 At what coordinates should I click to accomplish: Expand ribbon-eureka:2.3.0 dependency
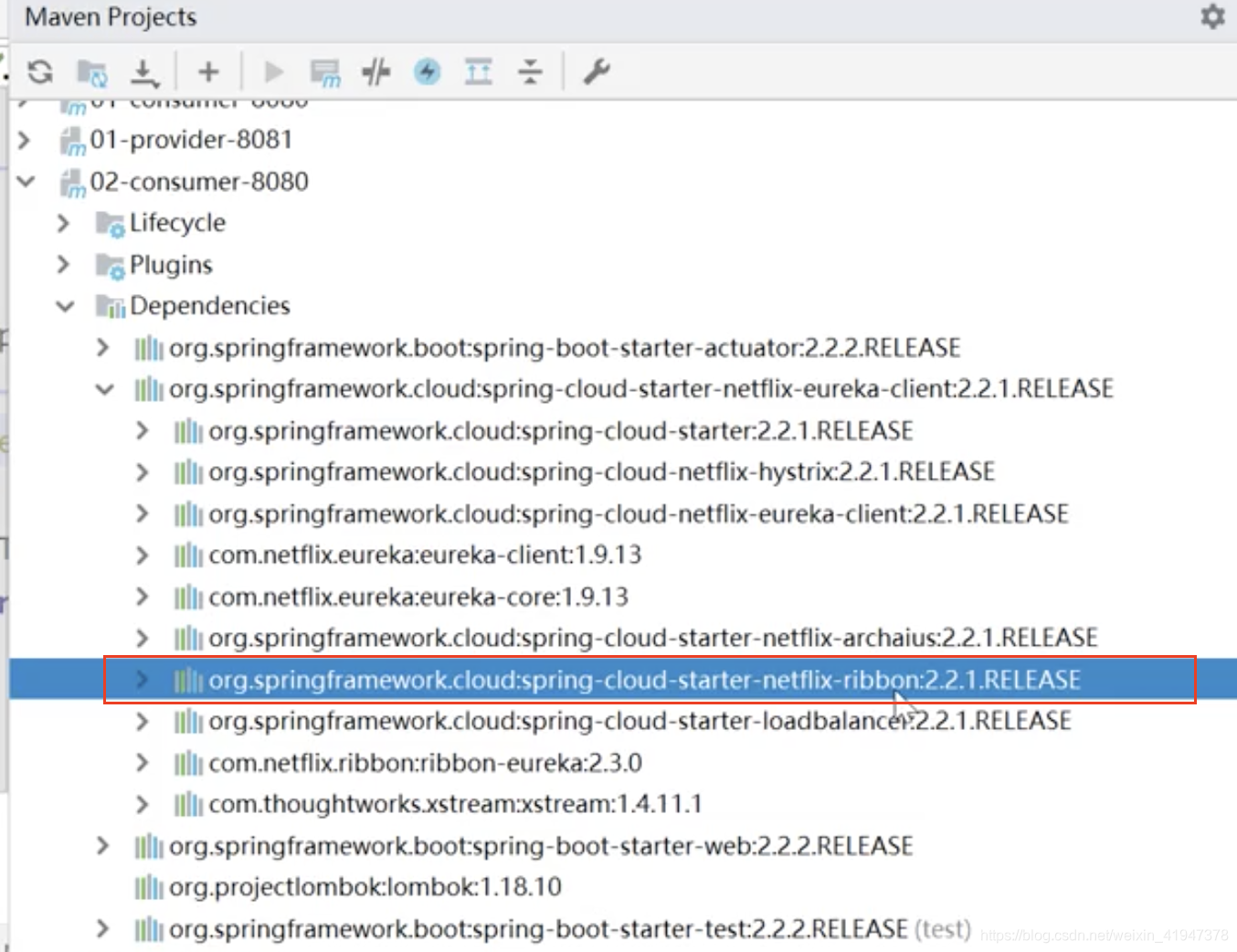pos(142,762)
